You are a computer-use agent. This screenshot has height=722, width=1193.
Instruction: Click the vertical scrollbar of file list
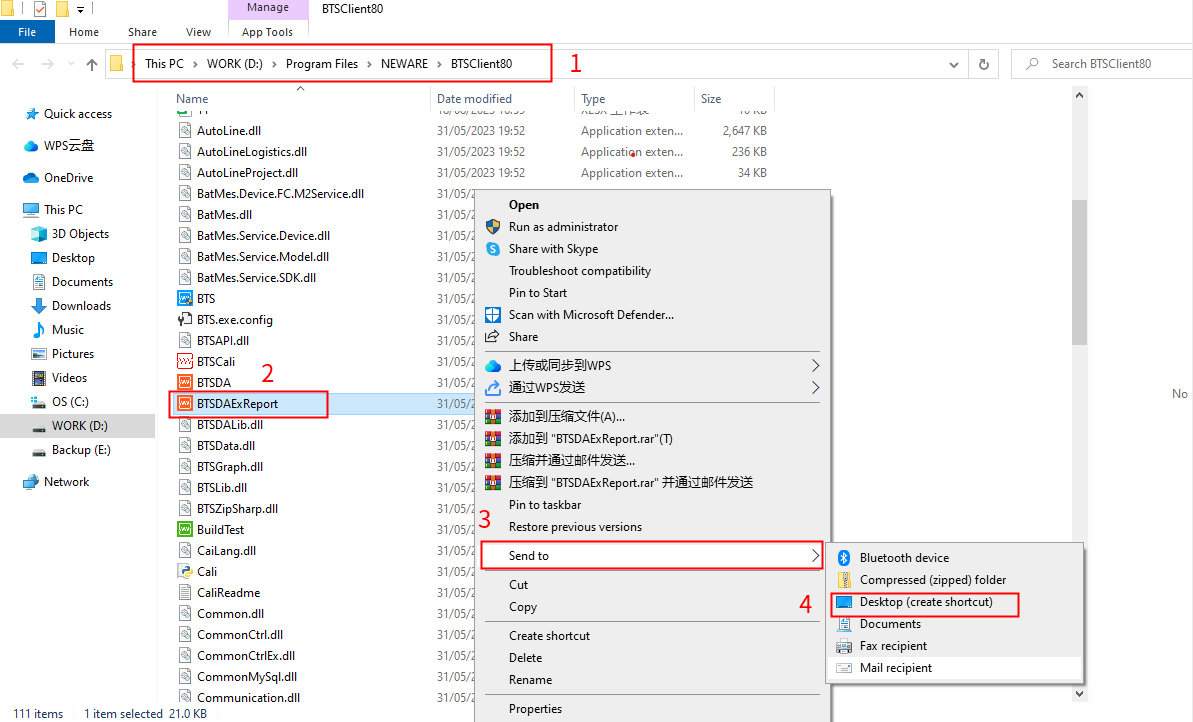[1079, 270]
